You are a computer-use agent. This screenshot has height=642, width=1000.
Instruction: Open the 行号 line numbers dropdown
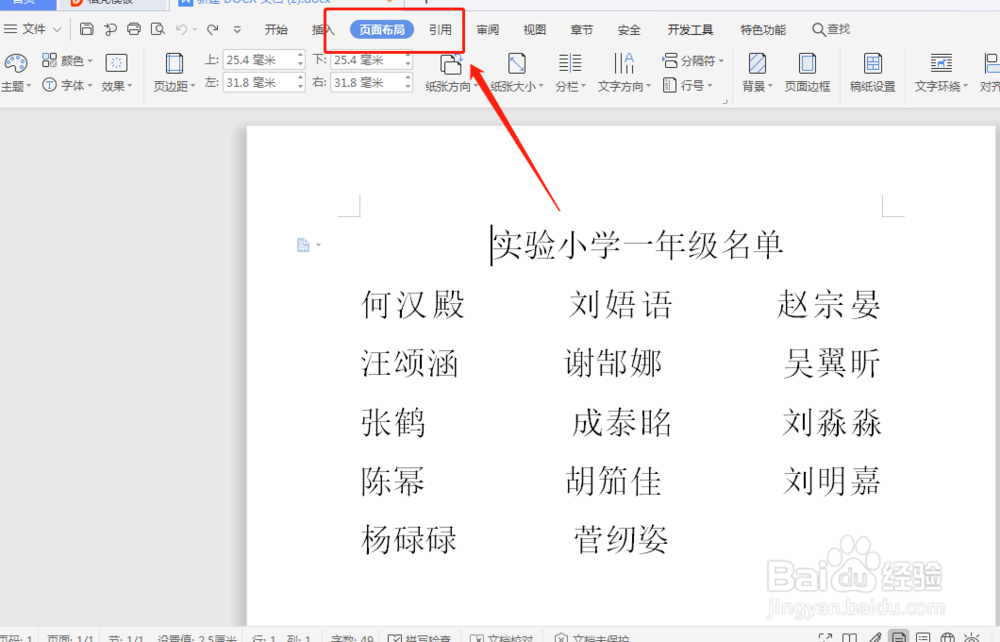(687, 85)
